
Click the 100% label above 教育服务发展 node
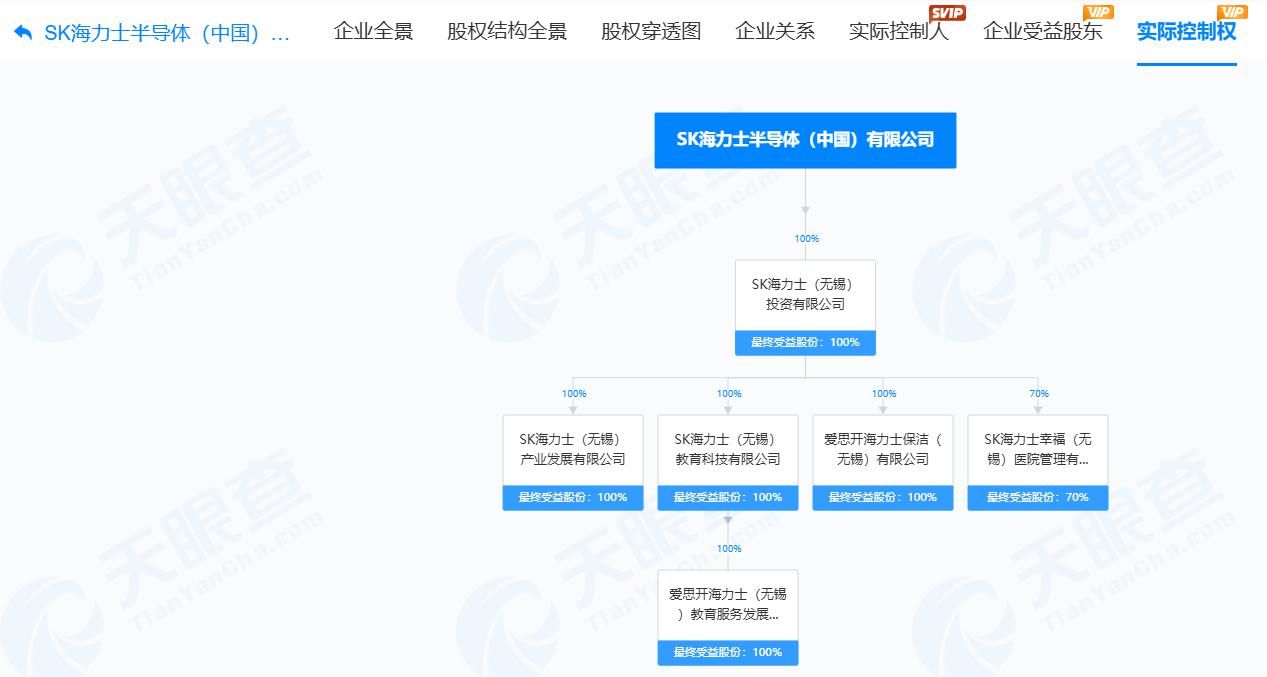coord(729,549)
